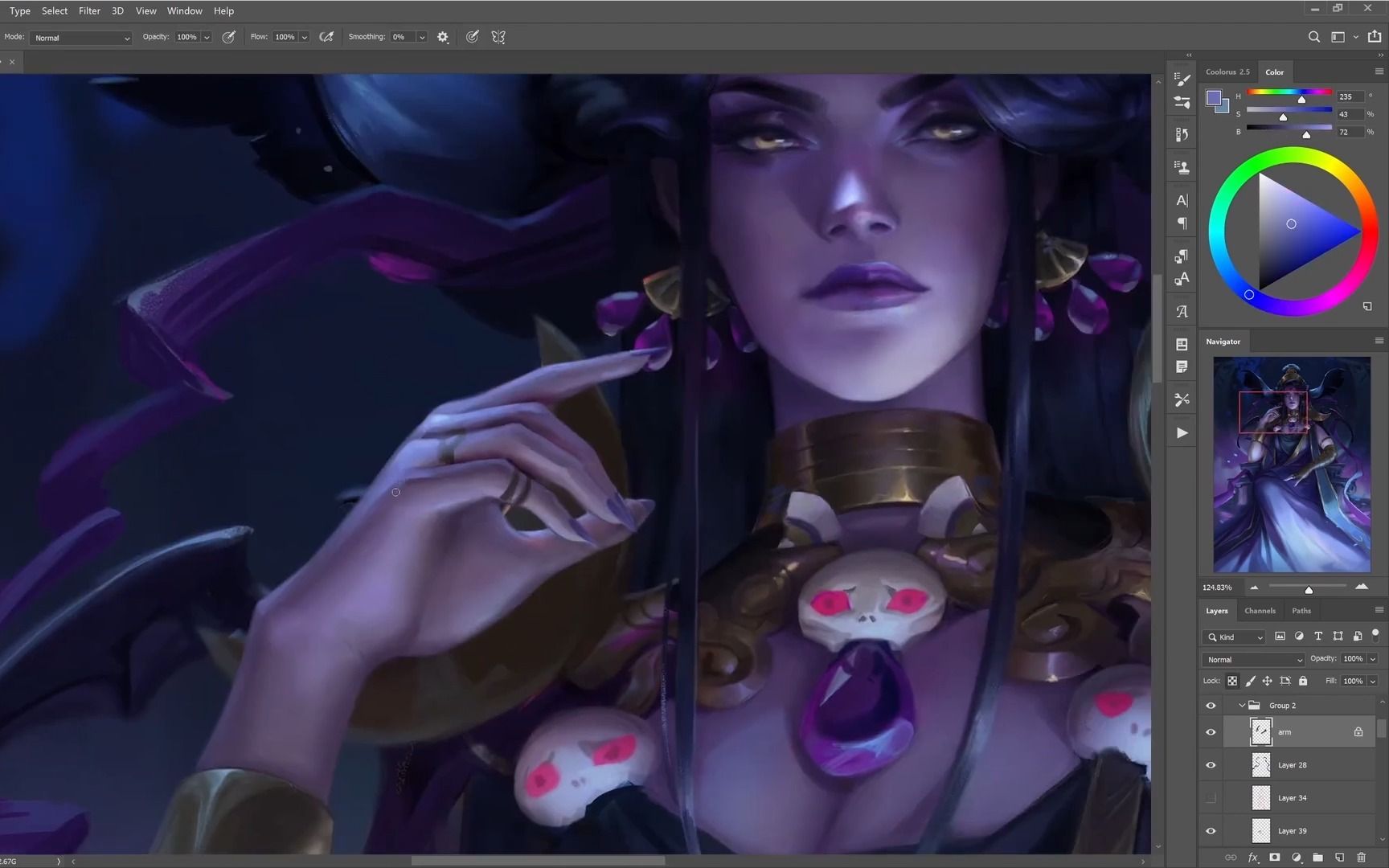Adjust the Hue slider handle
This screenshot has height=868, width=1389.
pyautogui.click(x=1301, y=100)
